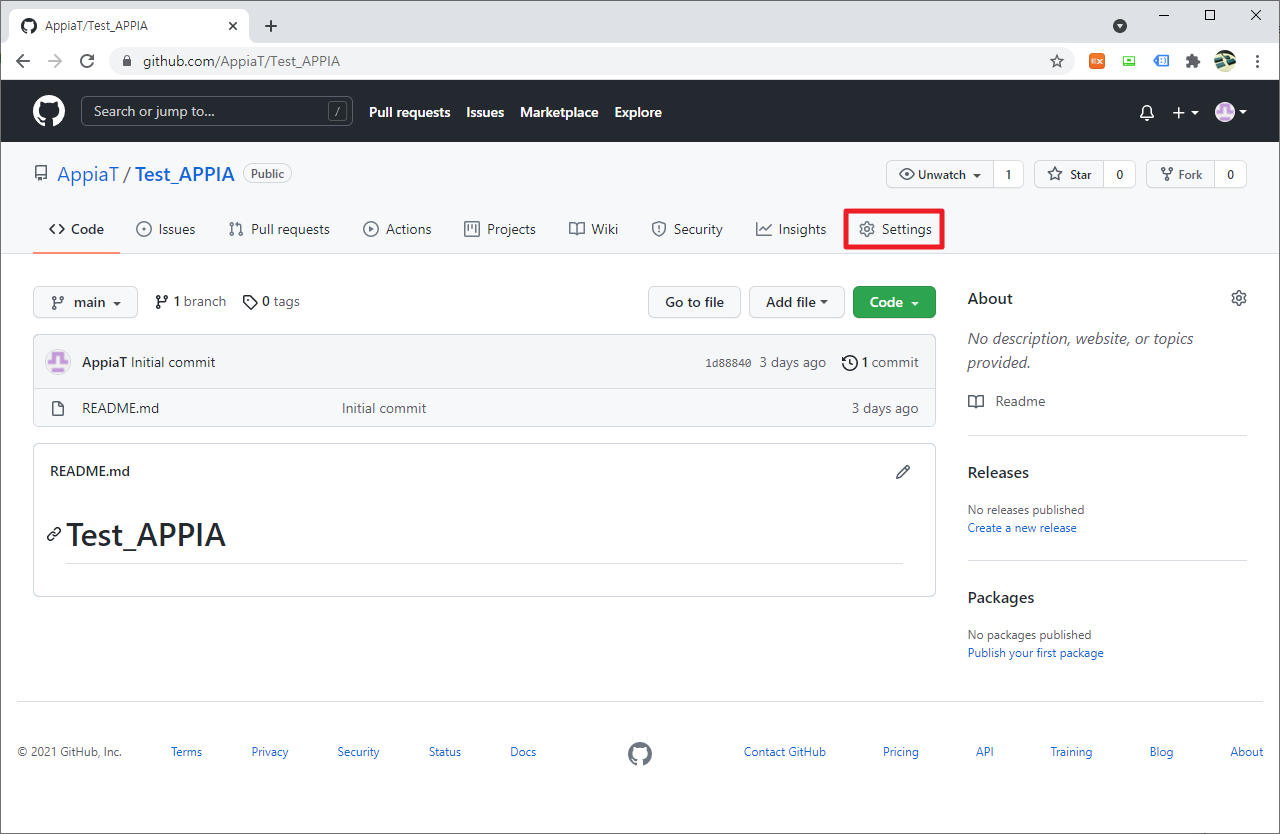Click the orange extension icon in toolbar
Screen dimensions: 1280x834
pos(1097,61)
